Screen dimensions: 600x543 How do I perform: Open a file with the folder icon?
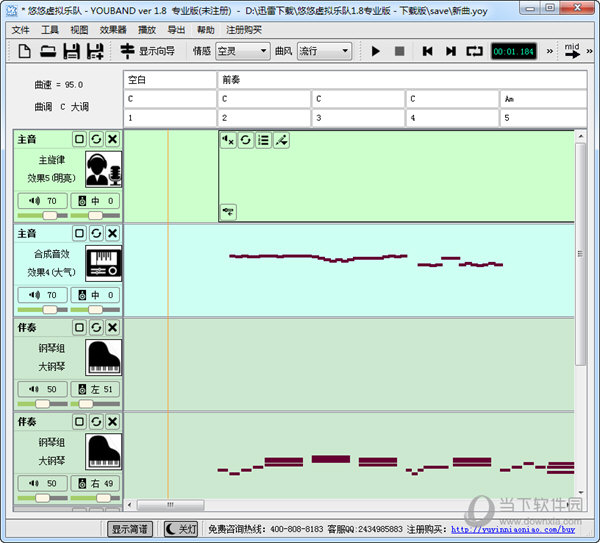coord(48,51)
